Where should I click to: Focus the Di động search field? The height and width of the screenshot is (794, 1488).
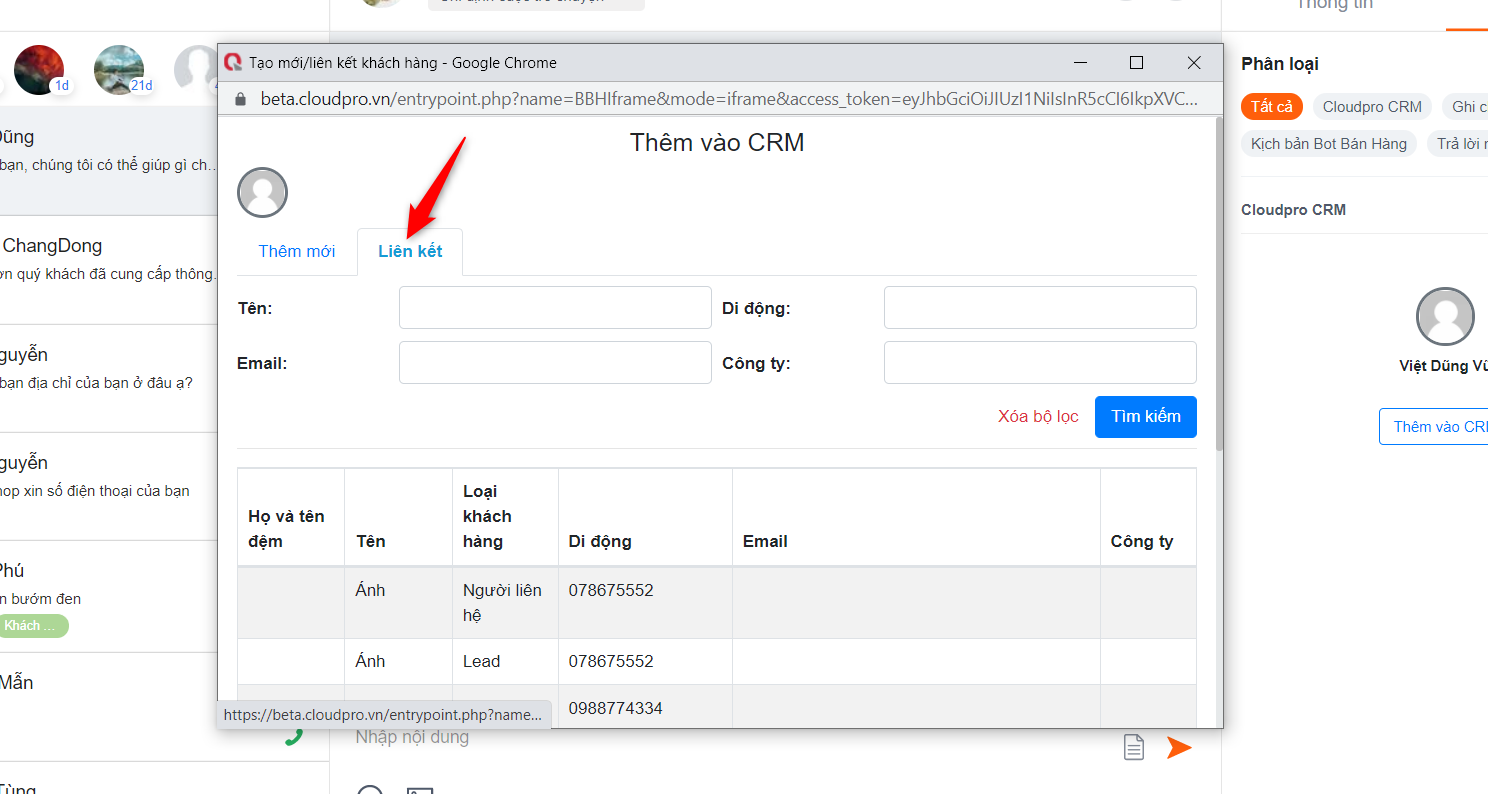1040,308
